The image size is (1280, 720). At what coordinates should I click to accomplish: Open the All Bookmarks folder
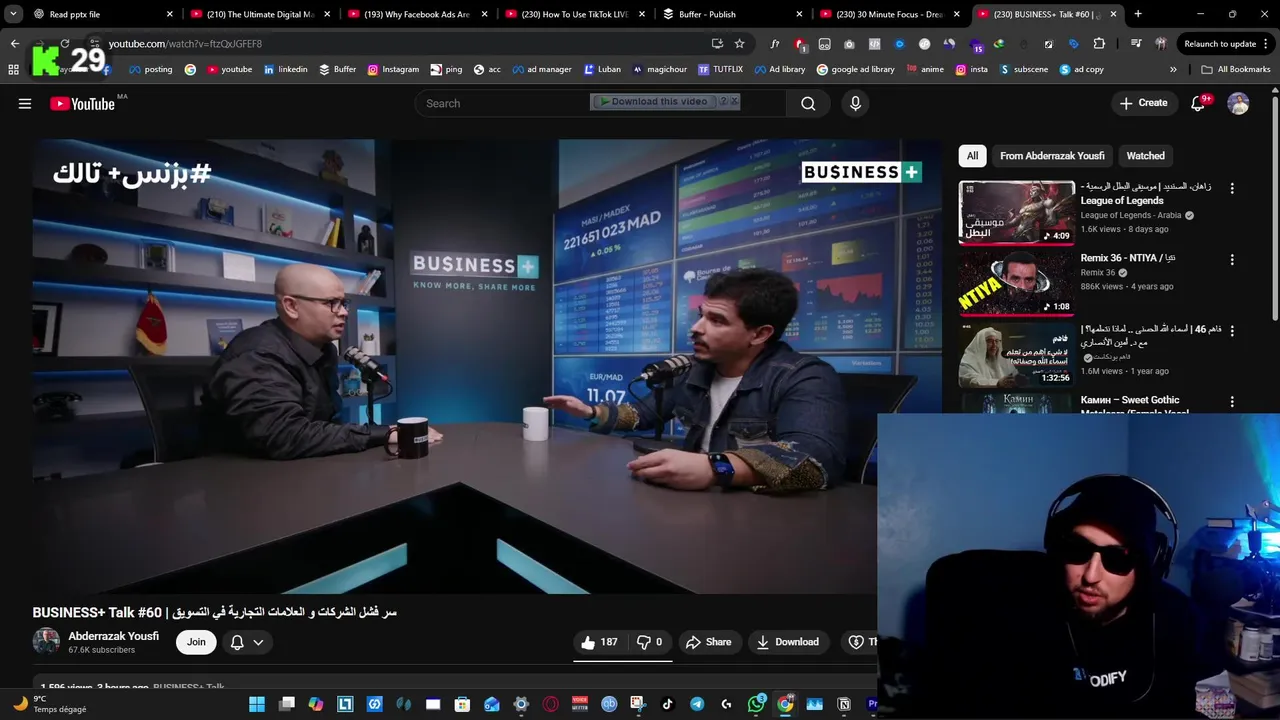coord(1236,69)
